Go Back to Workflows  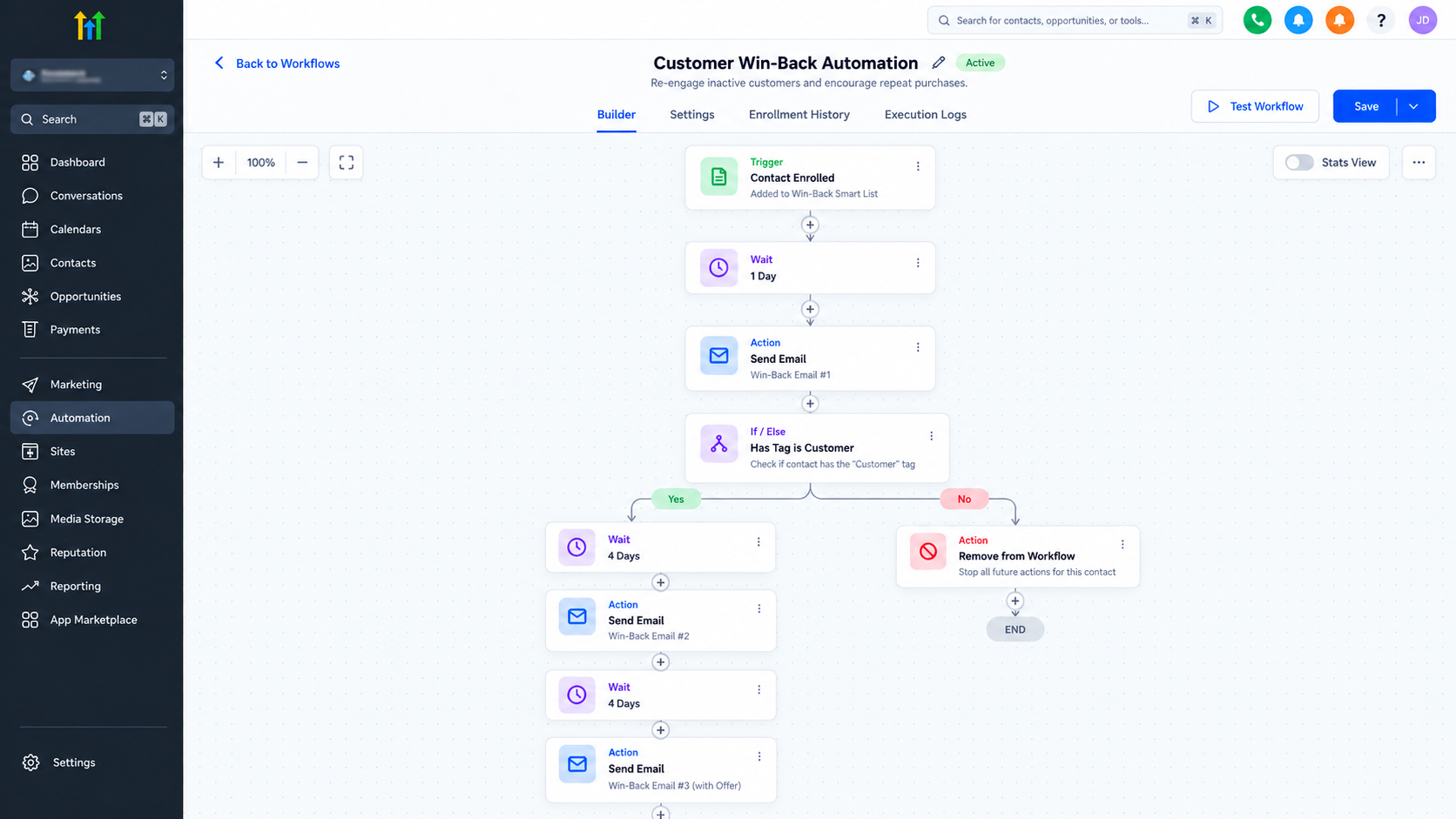277,64
